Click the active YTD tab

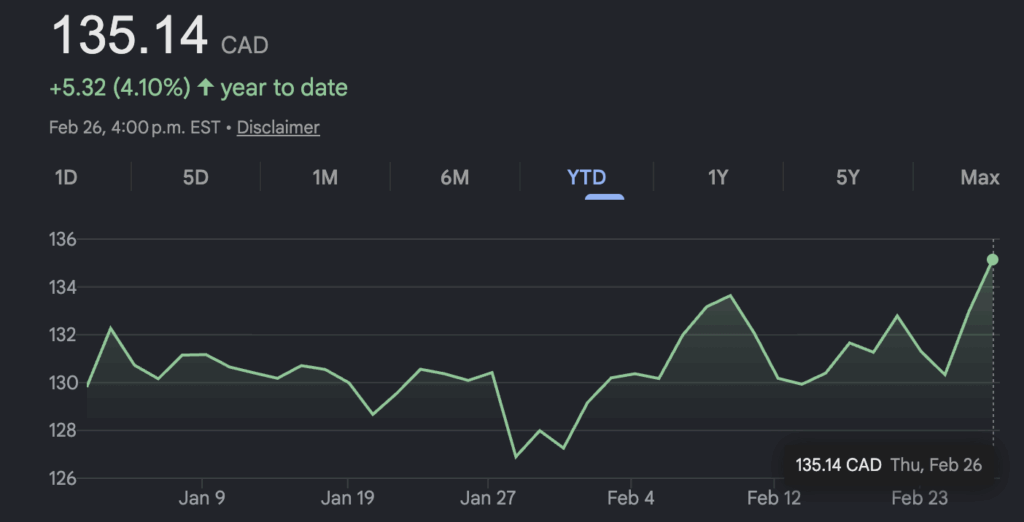pyautogui.click(x=586, y=178)
